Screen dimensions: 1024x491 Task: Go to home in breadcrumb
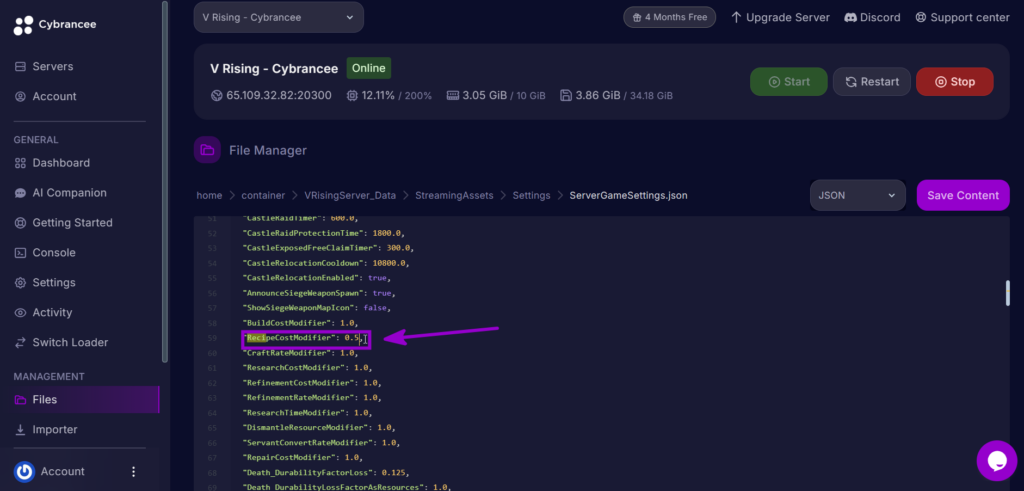pos(210,195)
